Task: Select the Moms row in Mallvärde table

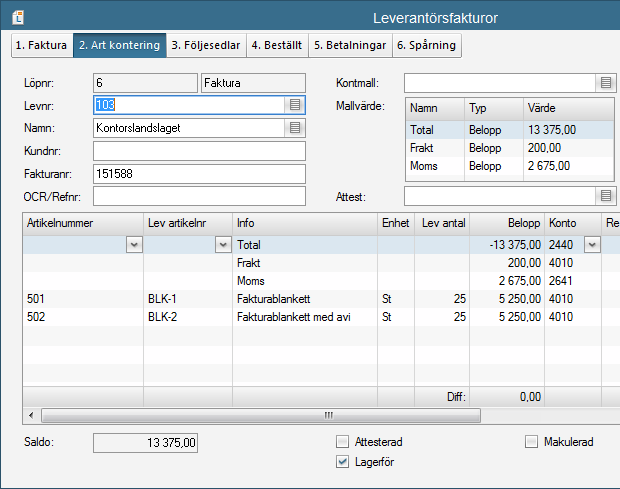Action: pyautogui.click(x=510, y=166)
